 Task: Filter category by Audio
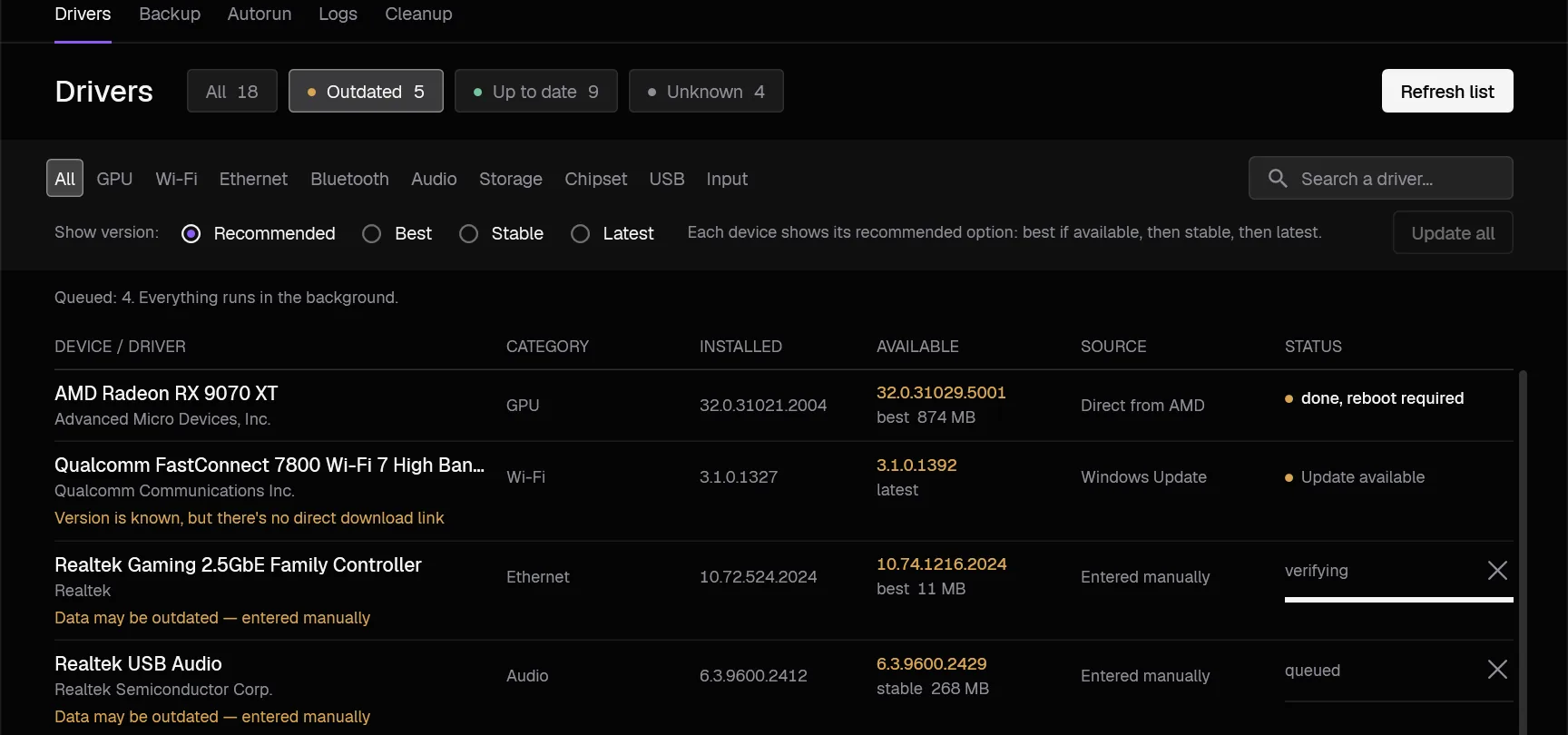[x=434, y=179]
